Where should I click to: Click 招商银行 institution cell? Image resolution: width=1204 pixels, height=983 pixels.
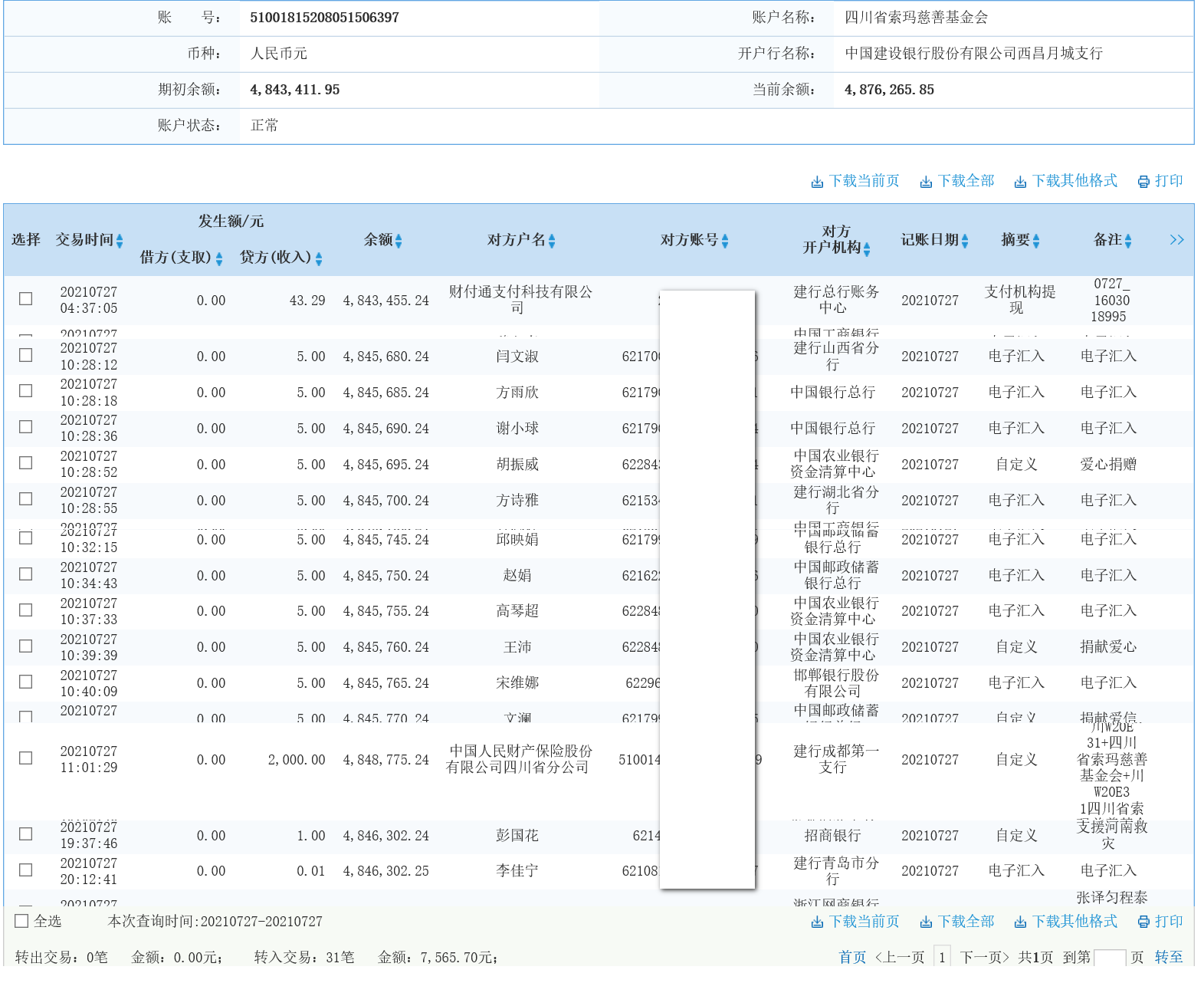832,836
